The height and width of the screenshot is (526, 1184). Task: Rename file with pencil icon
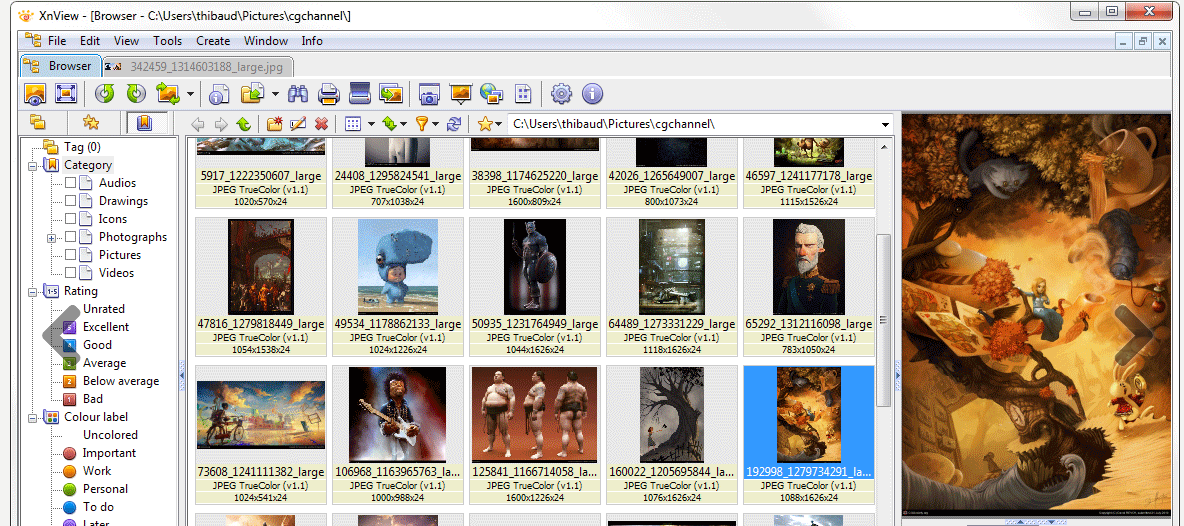298,124
